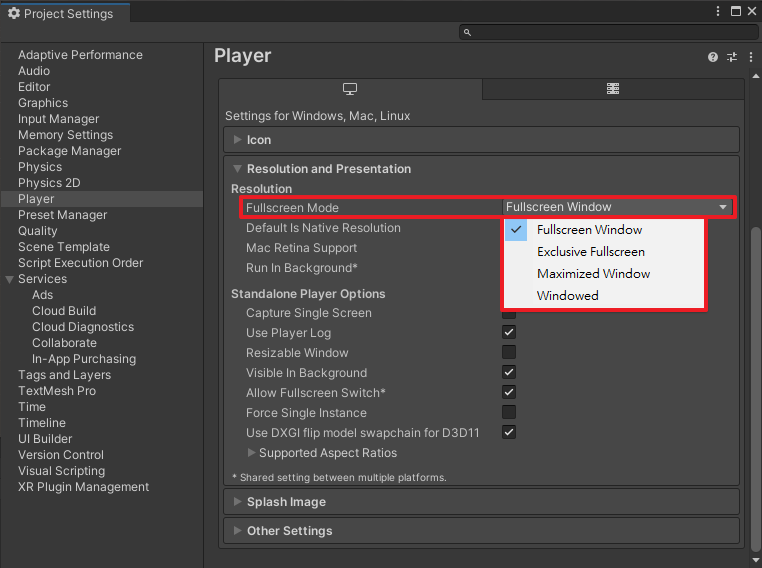762x568 pixels.
Task: Open Input Manager settings
Action: pos(58,119)
